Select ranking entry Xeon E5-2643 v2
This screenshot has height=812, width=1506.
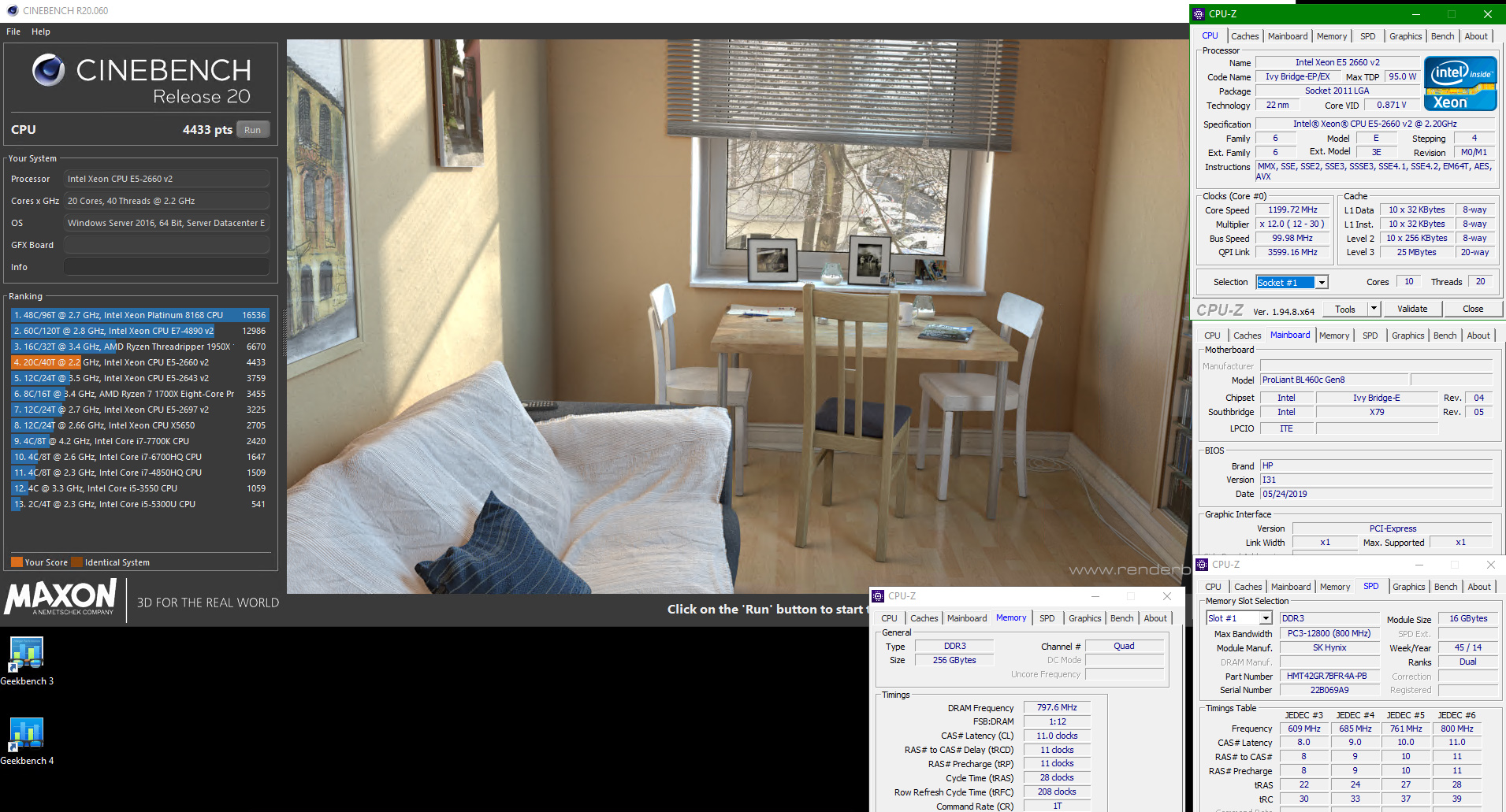pyautogui.click(x=139, y=378)
